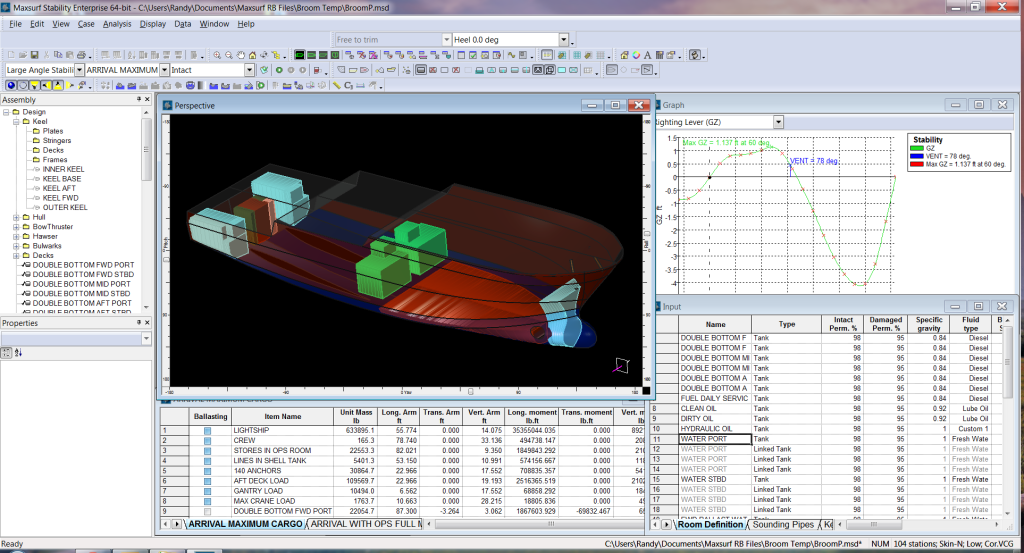Click the Item Name column header
The height and width of the screenshot is (553, 1024).
[283, 417]
